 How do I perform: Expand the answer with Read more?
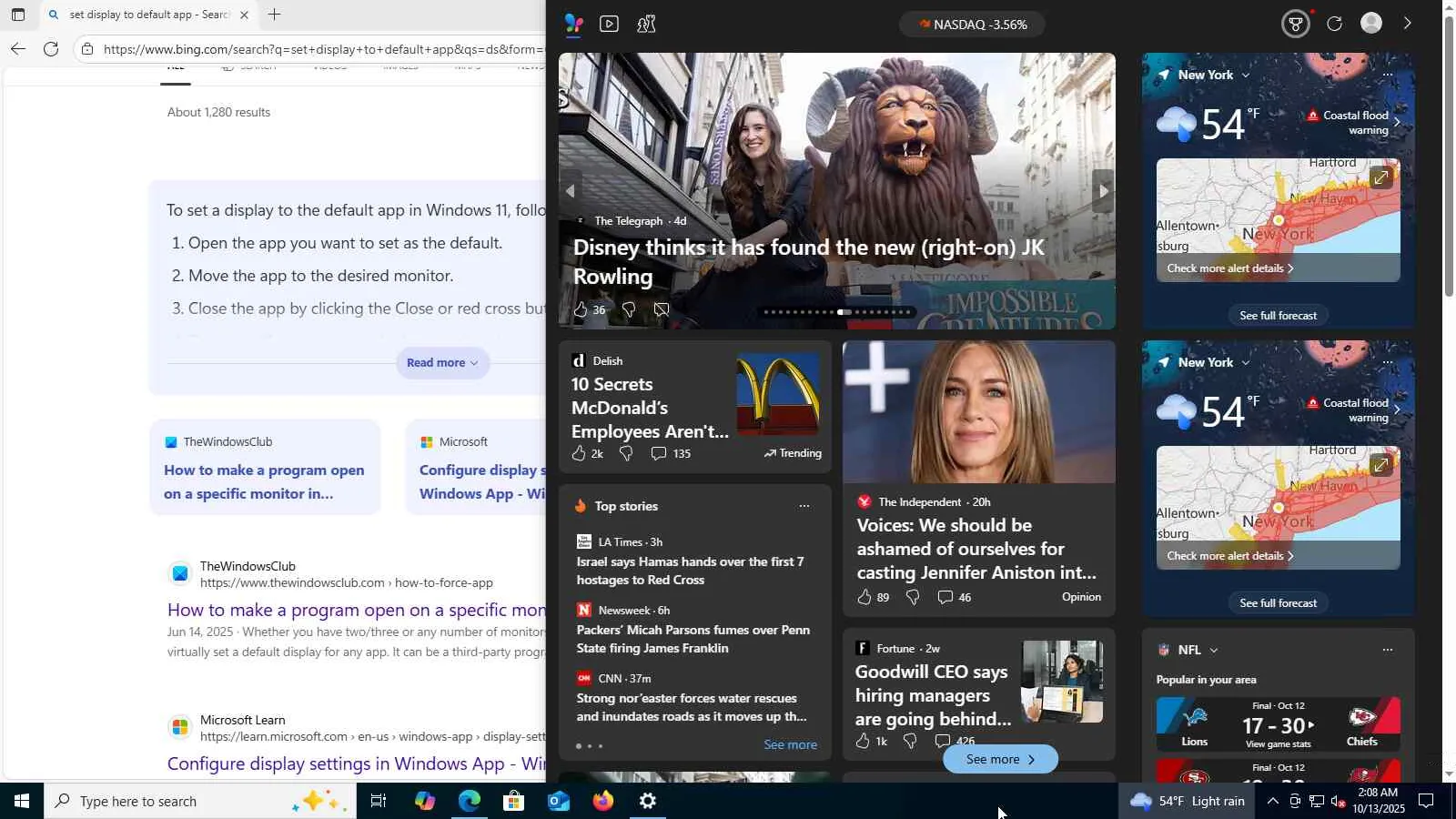point(442,362)
